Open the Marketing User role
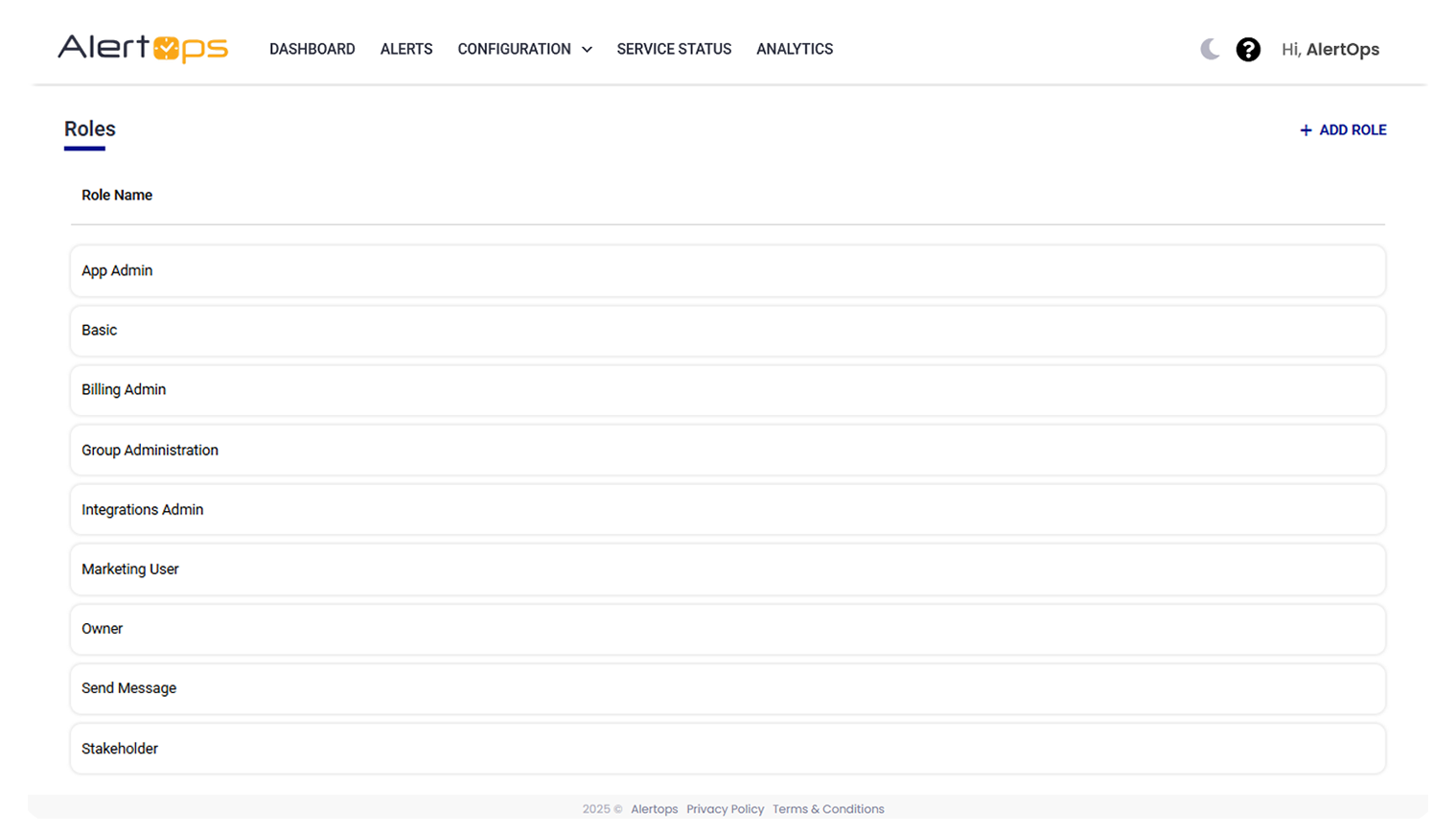Screen dimensions: 1456x835 pos(728,569)
